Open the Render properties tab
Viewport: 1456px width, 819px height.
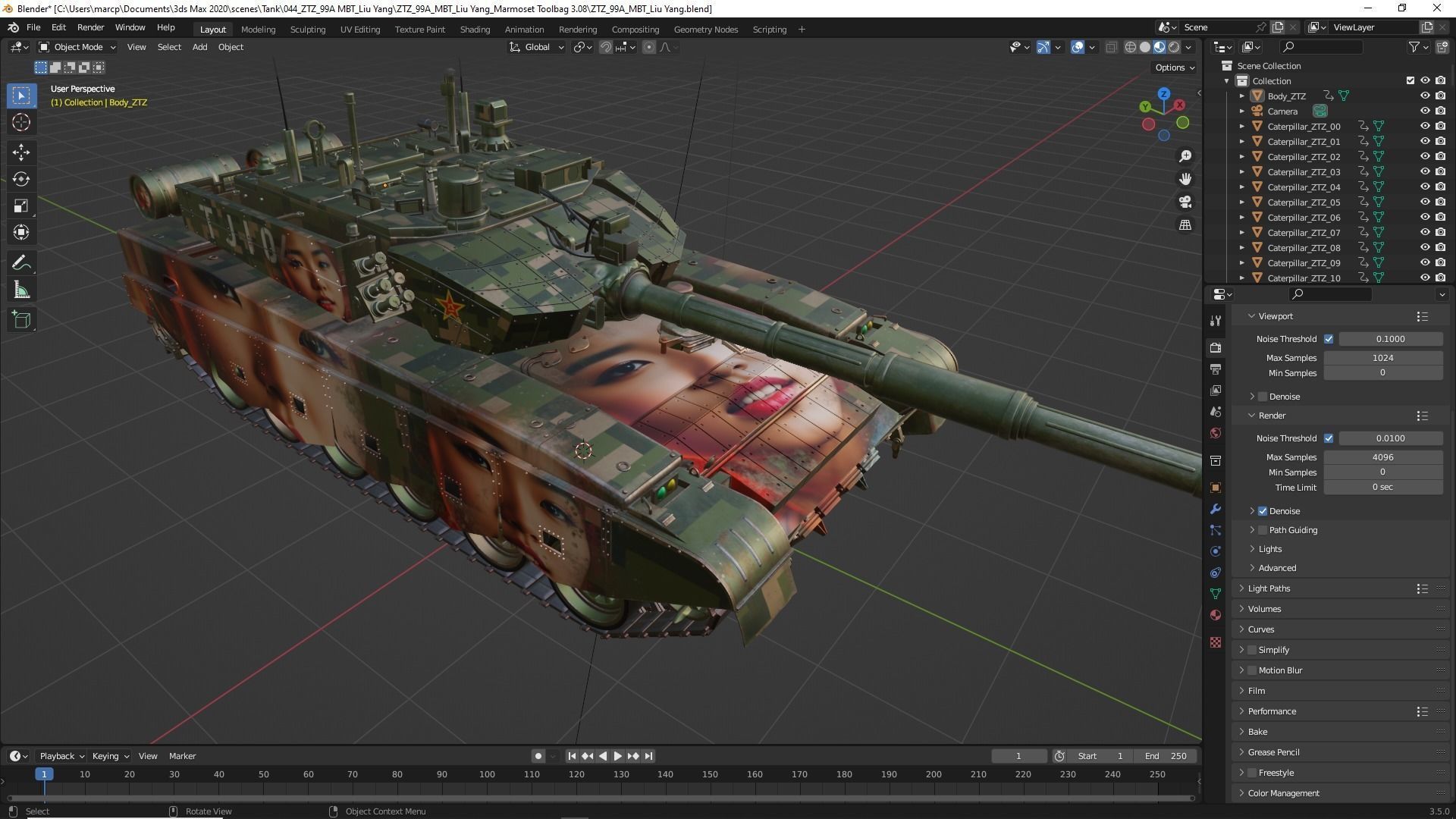1216,347
